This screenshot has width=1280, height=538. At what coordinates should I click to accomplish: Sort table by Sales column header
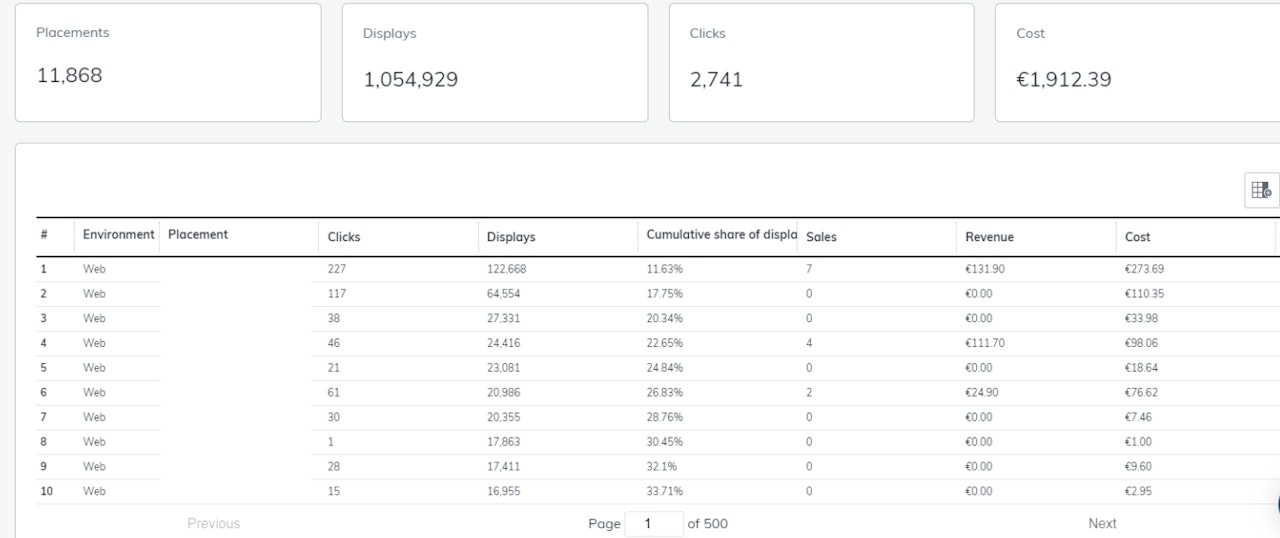pyautogui.click(x=821, y=237)
